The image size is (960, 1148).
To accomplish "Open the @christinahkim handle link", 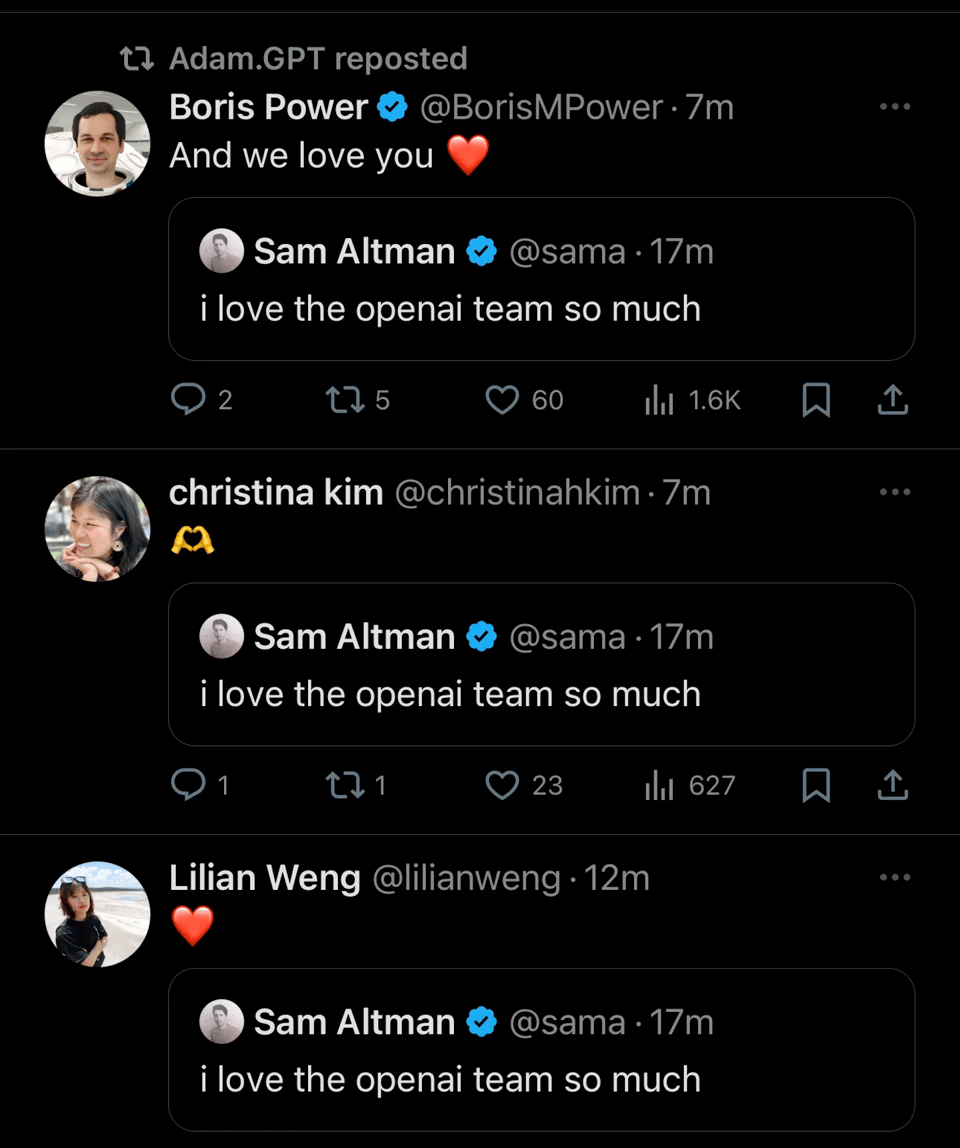I will [517, 493].
